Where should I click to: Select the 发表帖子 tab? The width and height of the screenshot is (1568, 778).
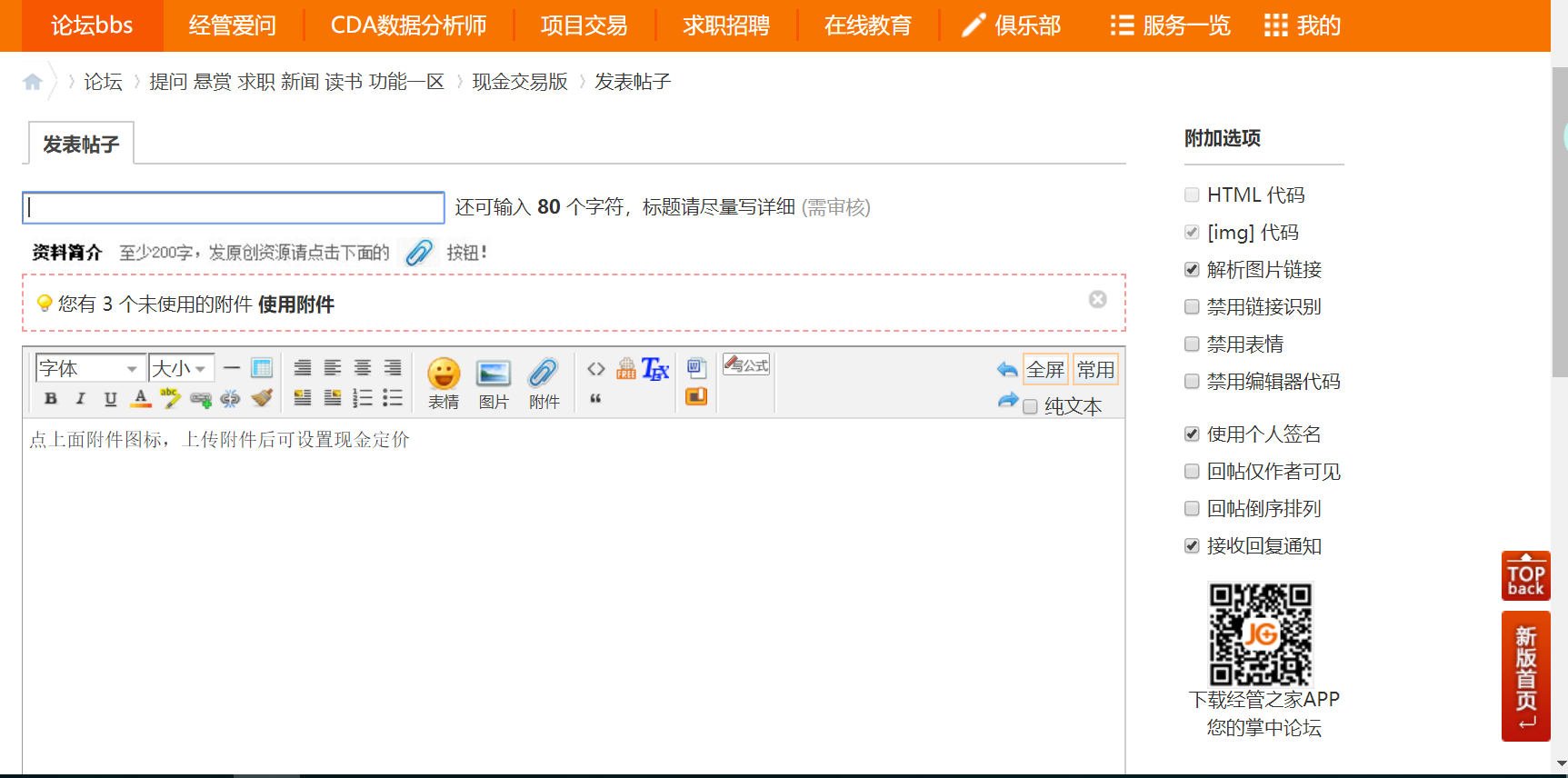[81, 144]
